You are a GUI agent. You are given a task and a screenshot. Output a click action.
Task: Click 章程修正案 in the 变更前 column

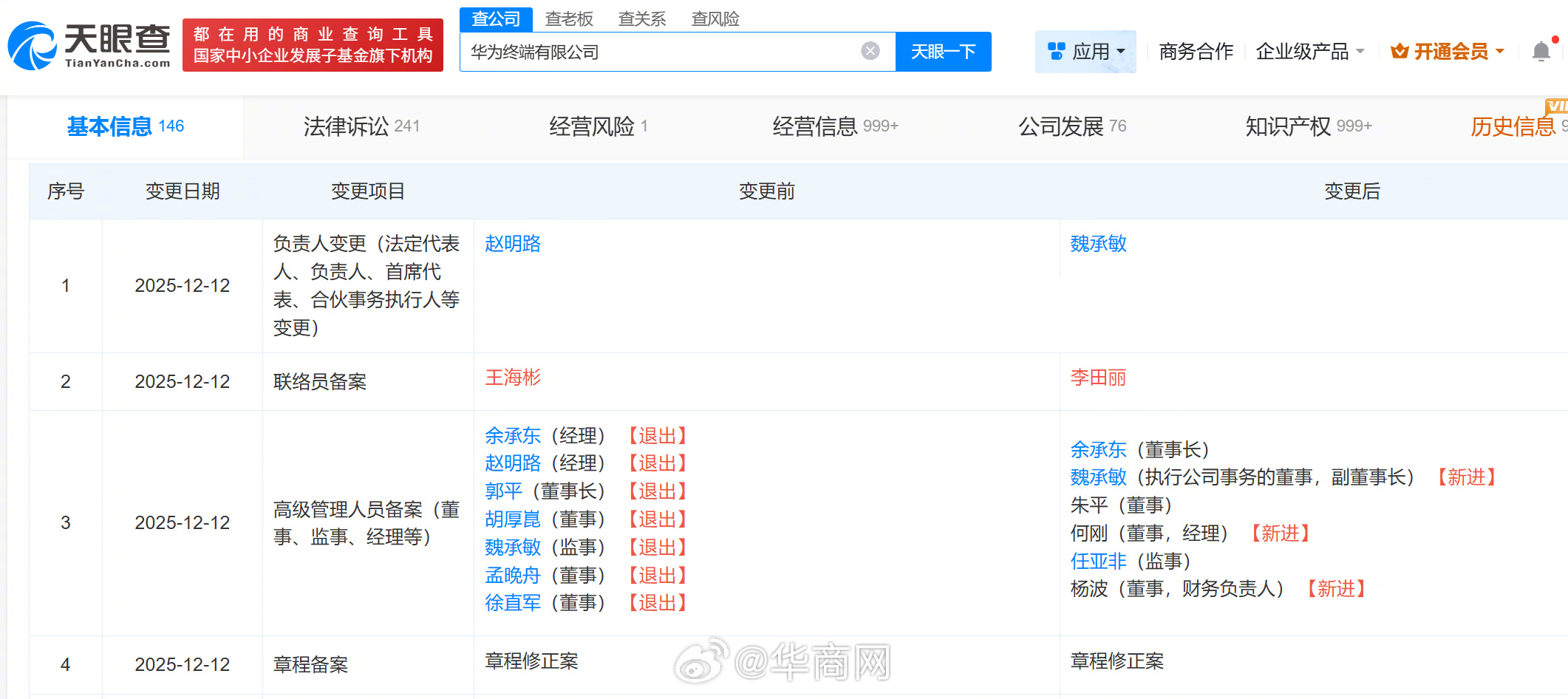click(531, 661)
